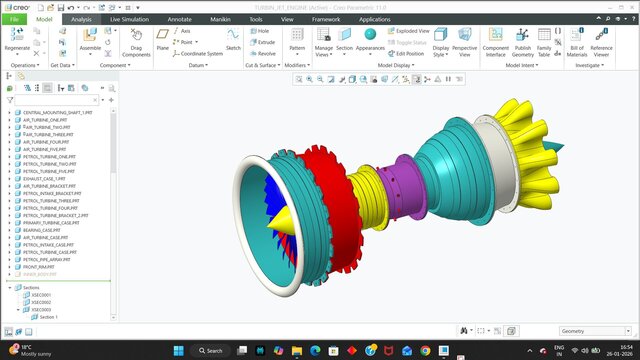
Task: Toggle spin center display in graphics toolbar
Action: coord(427,79)
